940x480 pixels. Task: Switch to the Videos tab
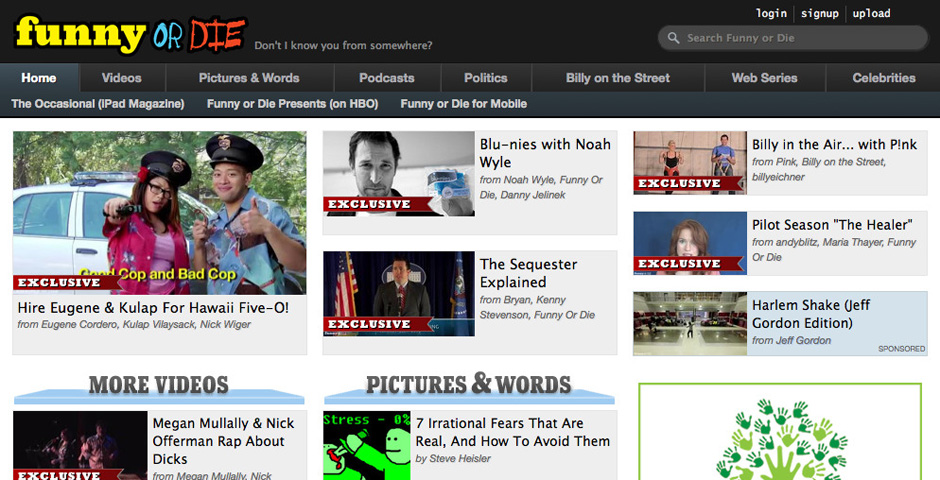pyautogui.click(x=122, y=78)
